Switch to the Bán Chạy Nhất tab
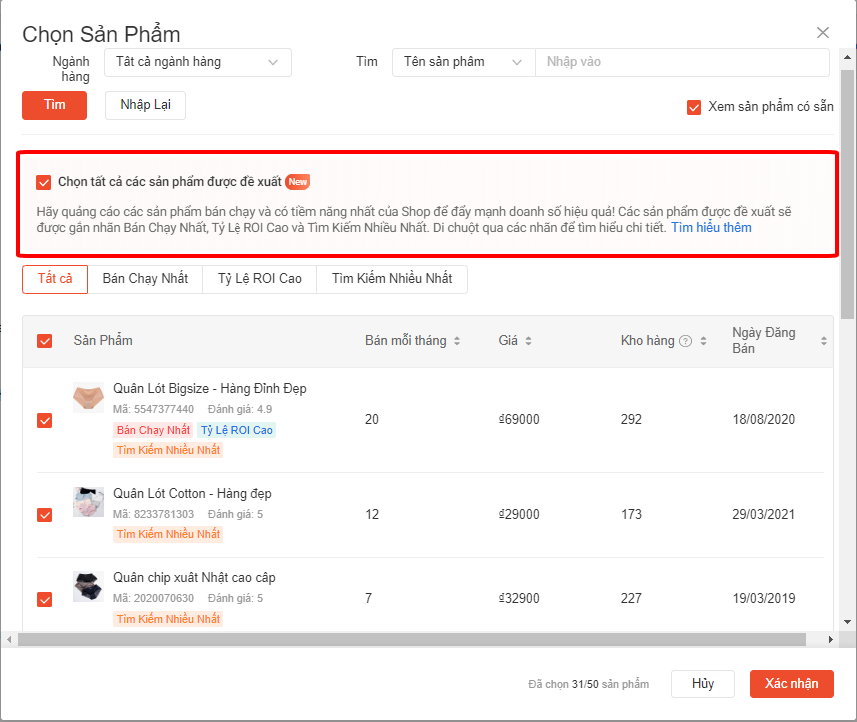The height and width of the screenshot is (722, 857). (x=145, y=279)
